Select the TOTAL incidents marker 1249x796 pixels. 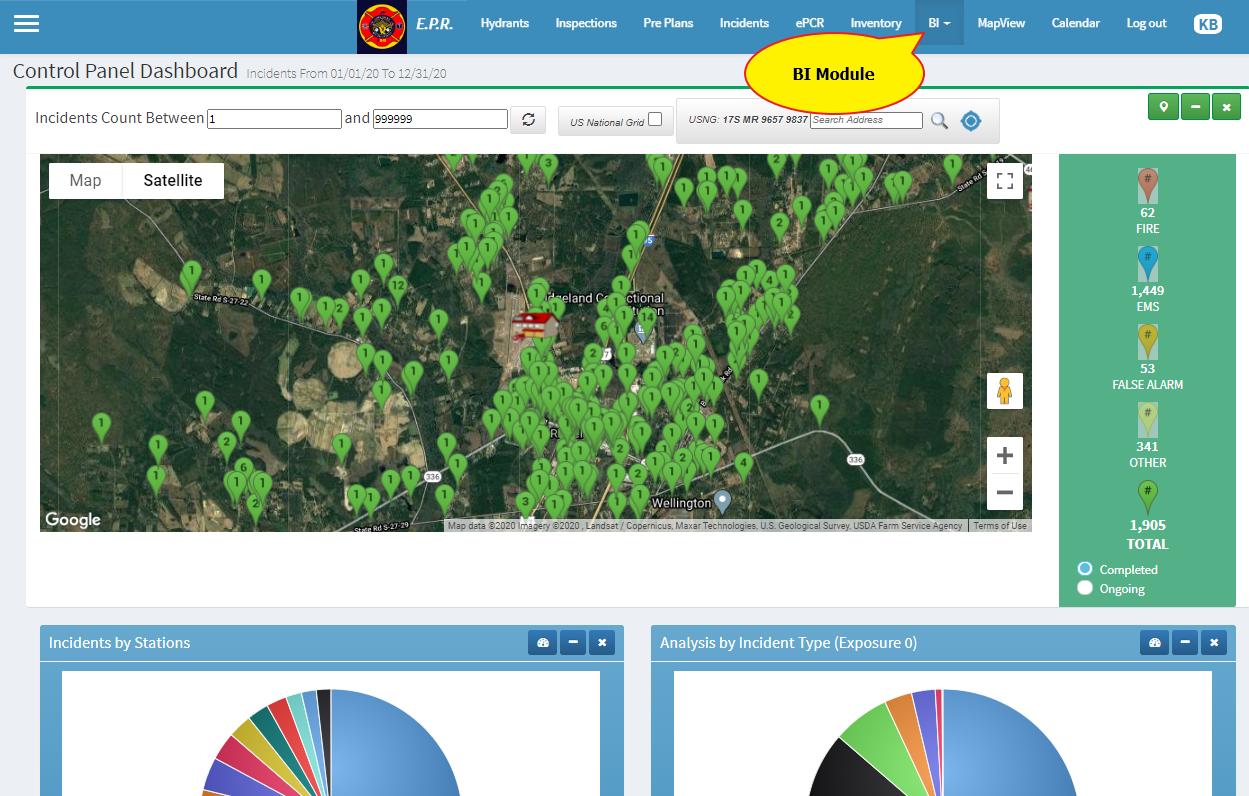(1147, 498)
